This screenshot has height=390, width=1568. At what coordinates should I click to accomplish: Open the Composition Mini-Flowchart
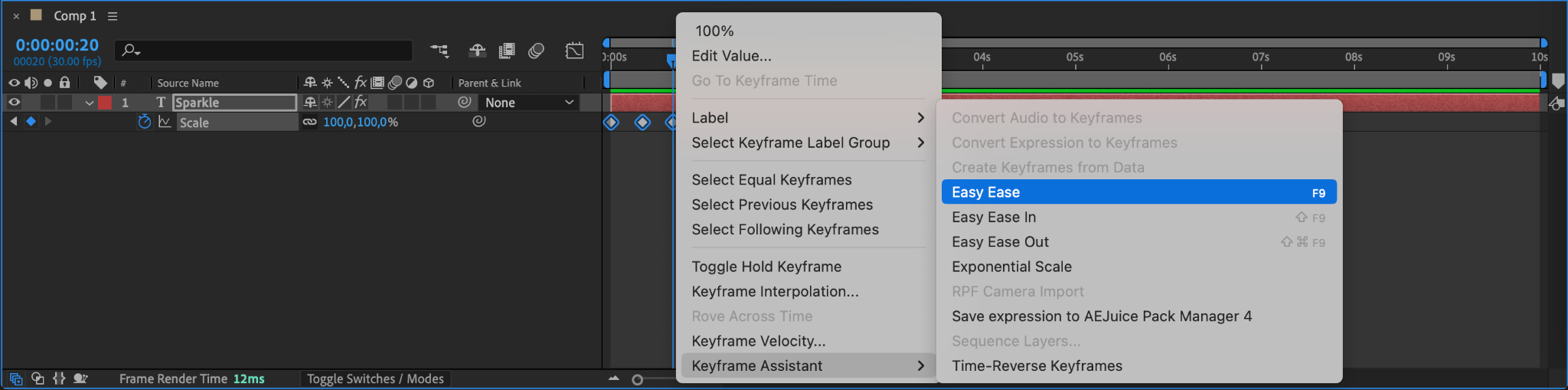pos(439,51)
